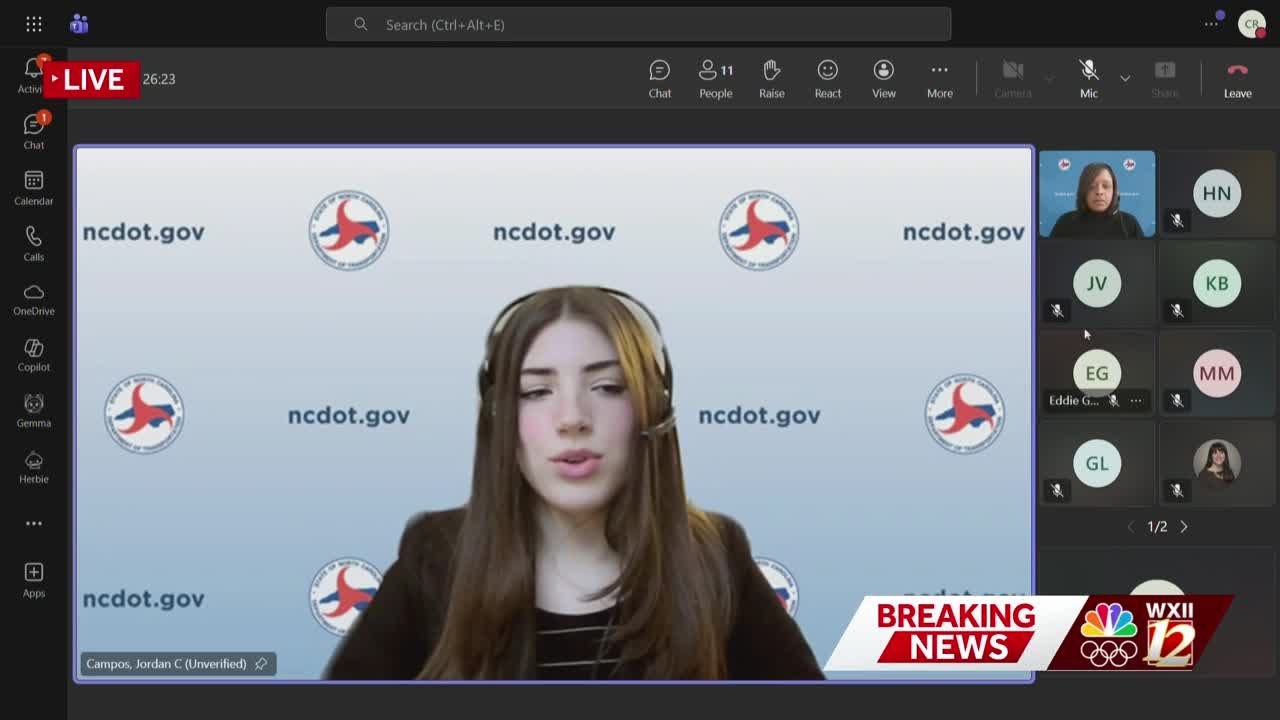This screenshot has height=720, width=1280.
Task: Go to next participants page
Action: [1184, 526]
